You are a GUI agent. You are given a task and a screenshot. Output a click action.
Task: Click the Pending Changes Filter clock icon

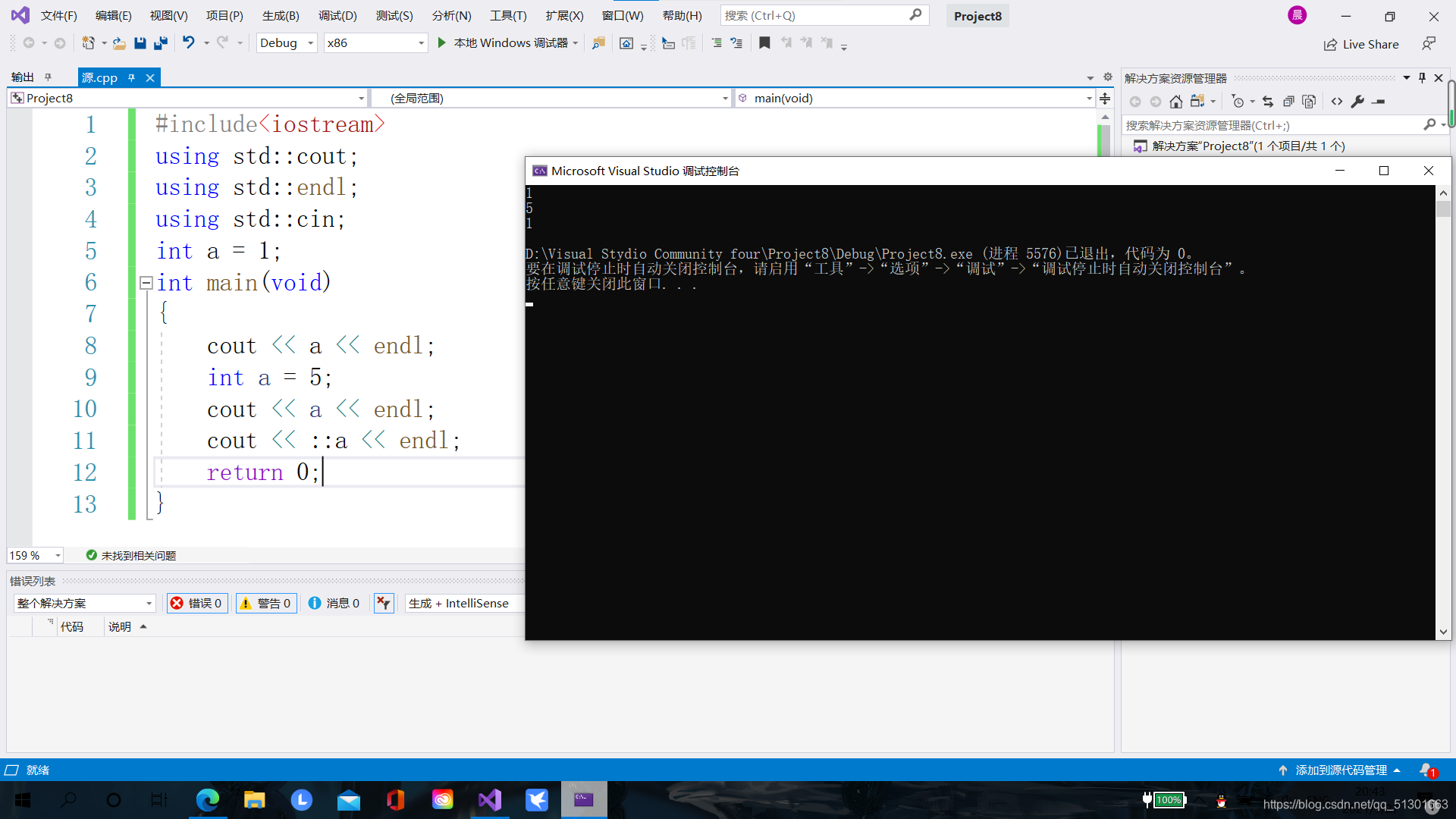(1238, 102)
